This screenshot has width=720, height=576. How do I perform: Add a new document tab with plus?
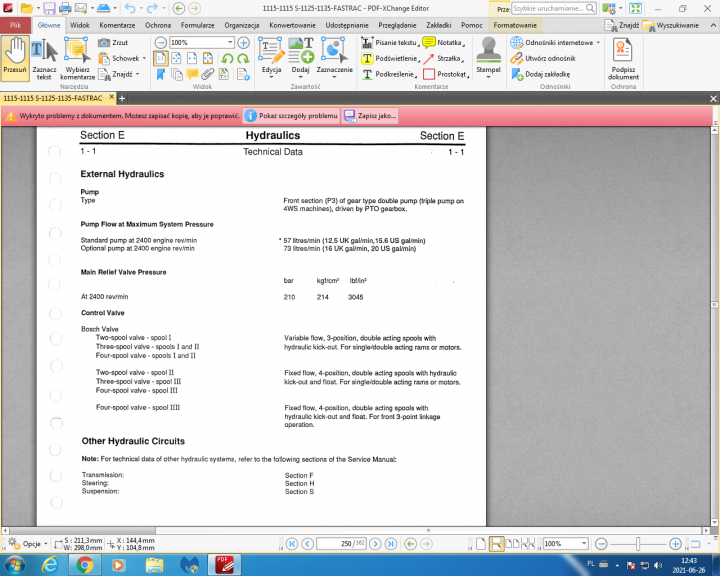(x=122, y=98)
